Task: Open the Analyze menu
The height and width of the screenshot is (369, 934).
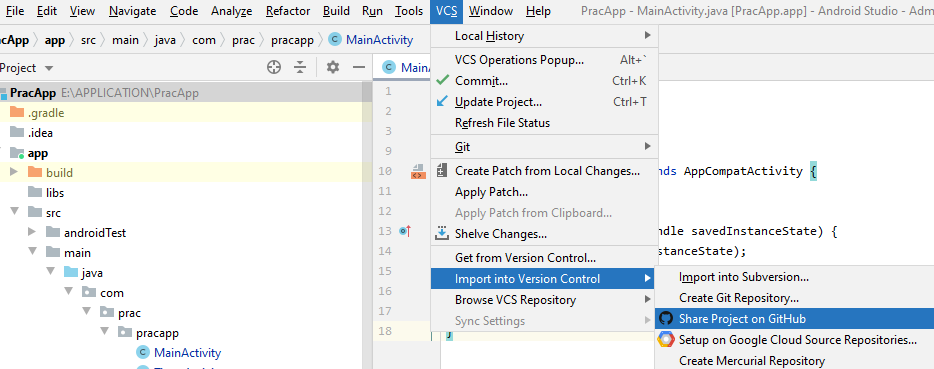Action: tap(232, 11)
